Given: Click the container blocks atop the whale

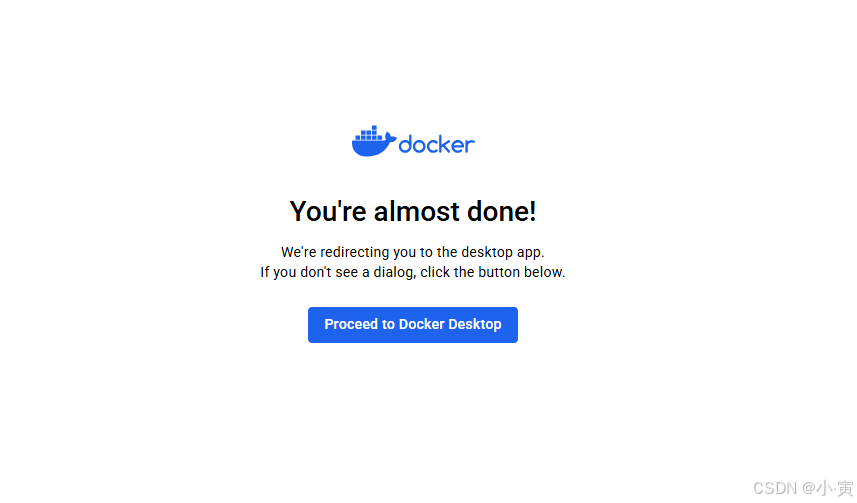Looking at the screenshot, I should [x=366, y=133].
